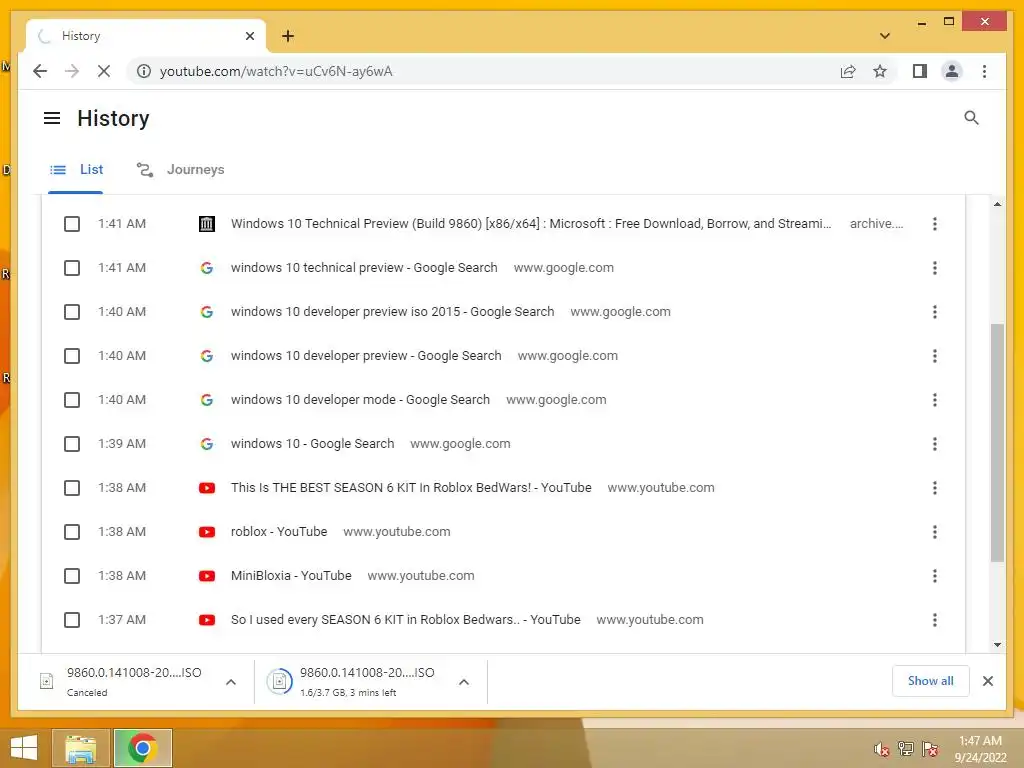Click scrollbar up arrow in history list
Screen dimensions: 1024x768
997,204
